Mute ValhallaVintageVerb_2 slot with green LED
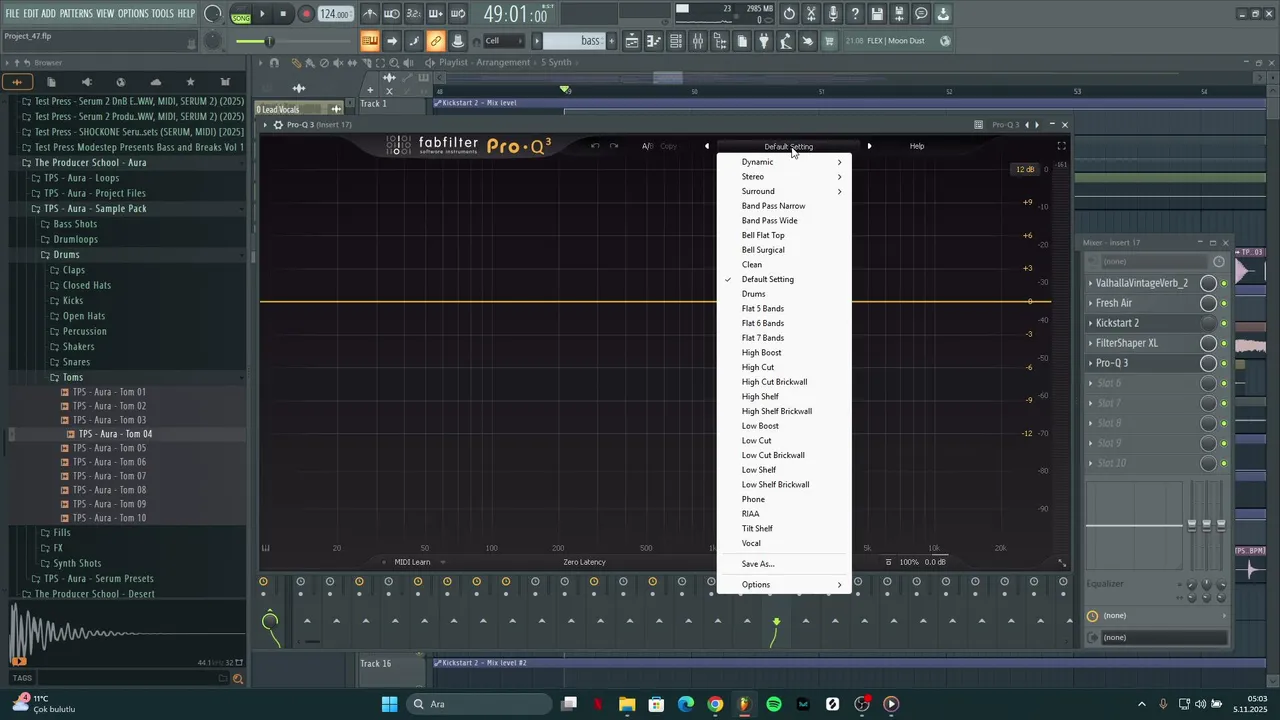This screenshot has width=1280, height=720. [x=1224, y=284]
